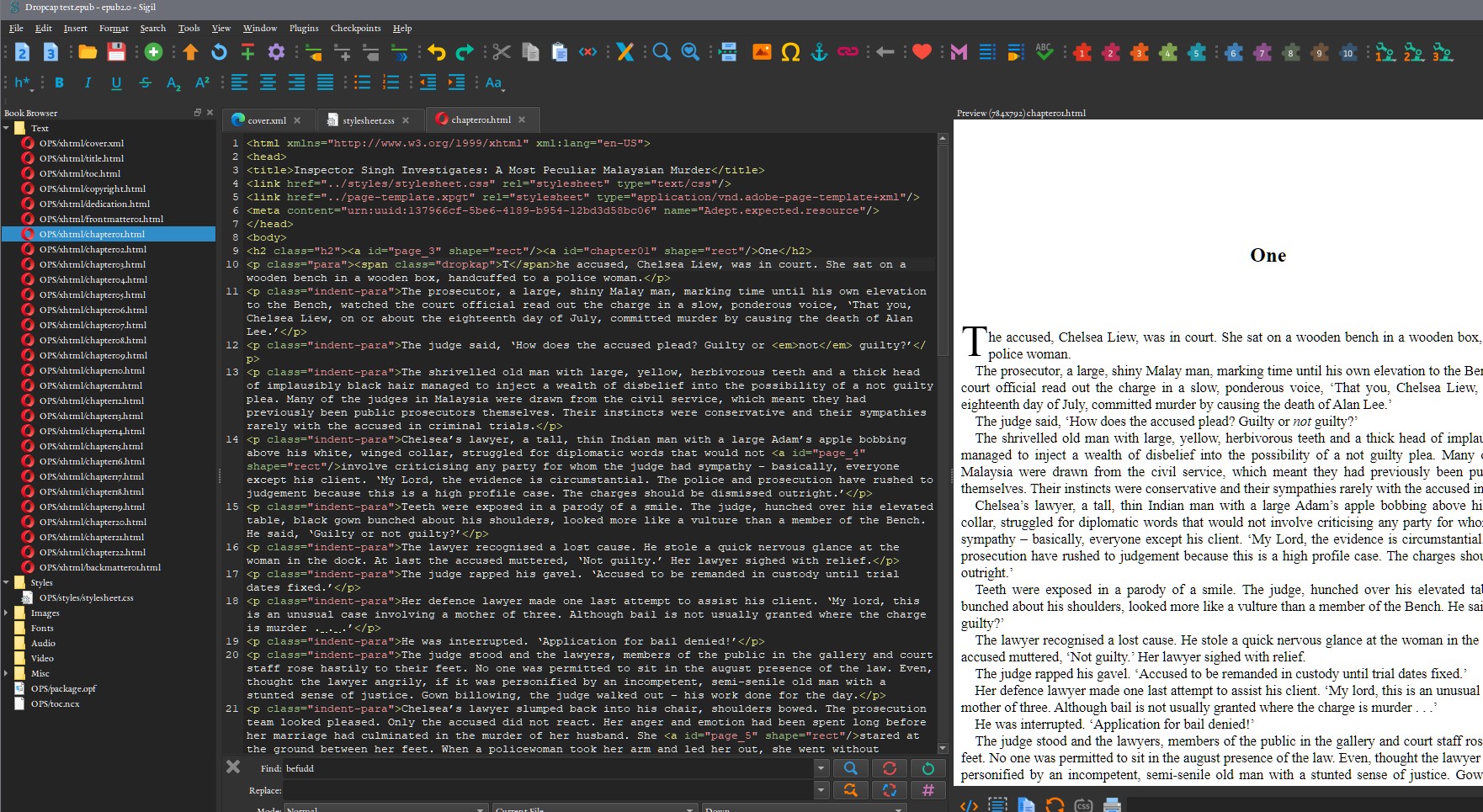Screen dimensions: 1483x812
Task: Toggle subscript formatting
Action: 173,82
